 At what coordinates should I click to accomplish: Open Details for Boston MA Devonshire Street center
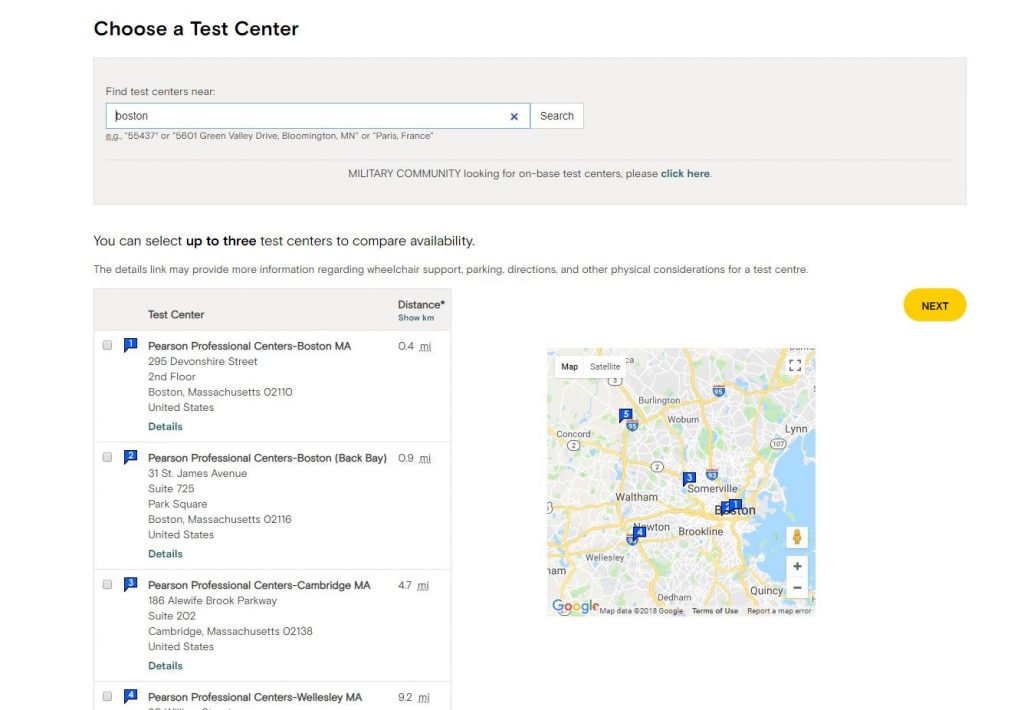[x=165, y=427]
